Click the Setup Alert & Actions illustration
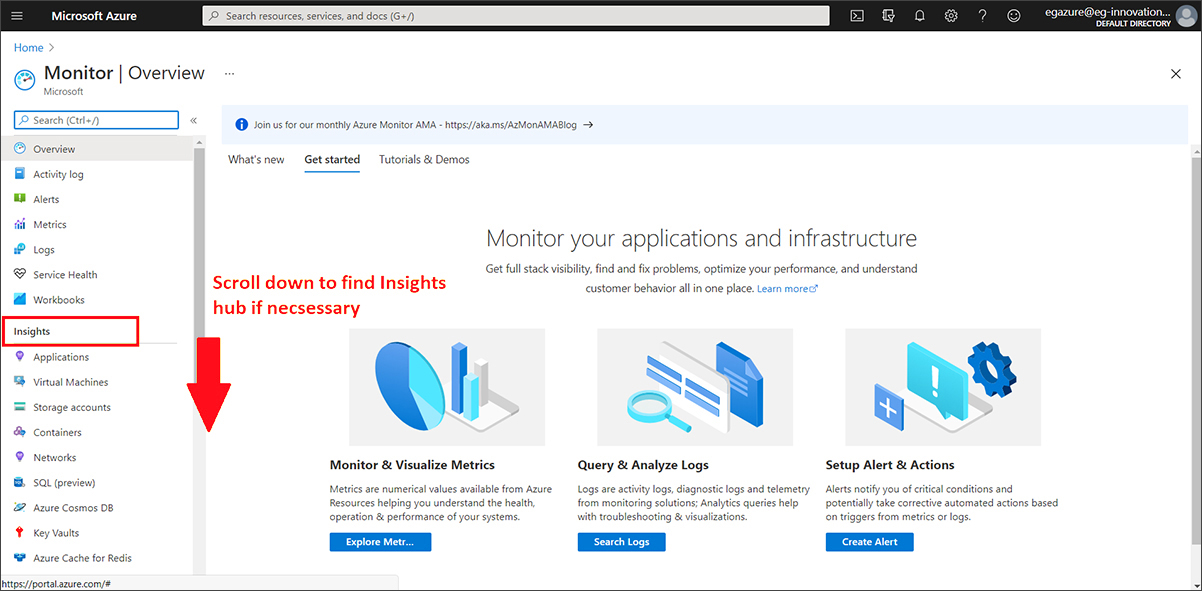Image resolution: width=1202 pixels, height=591 pixels. (x=943, y=387)
